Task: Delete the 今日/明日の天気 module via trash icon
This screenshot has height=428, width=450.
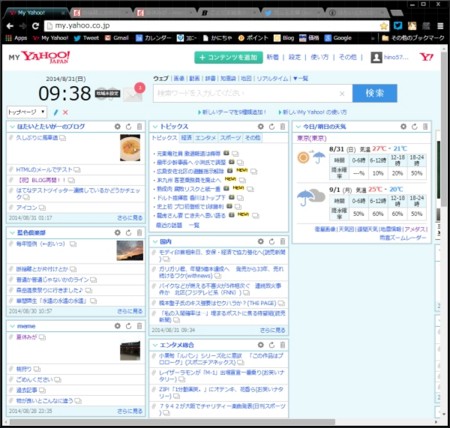Action: (425, 127)
